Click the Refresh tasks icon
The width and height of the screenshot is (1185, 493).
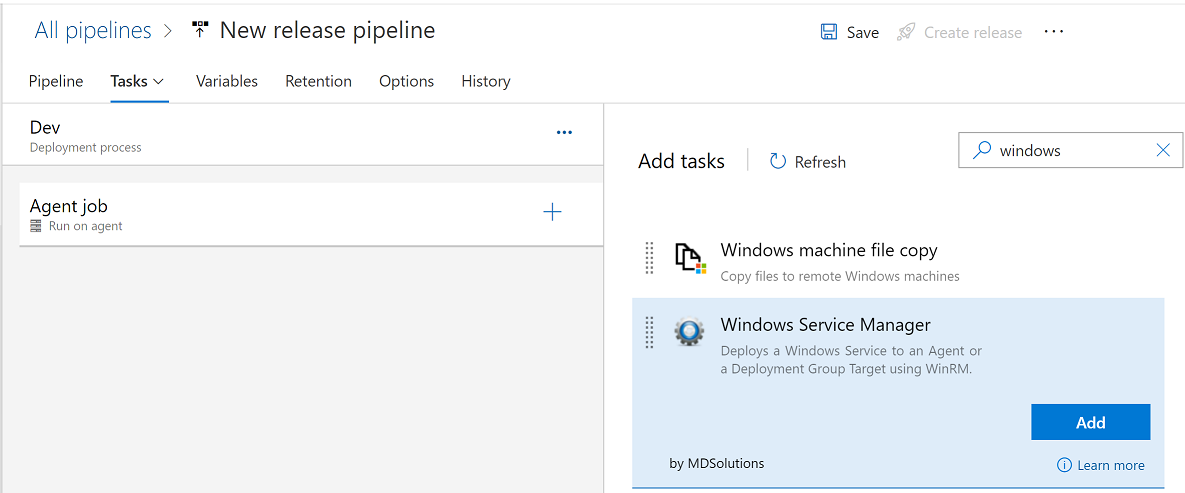click(778, 161)
